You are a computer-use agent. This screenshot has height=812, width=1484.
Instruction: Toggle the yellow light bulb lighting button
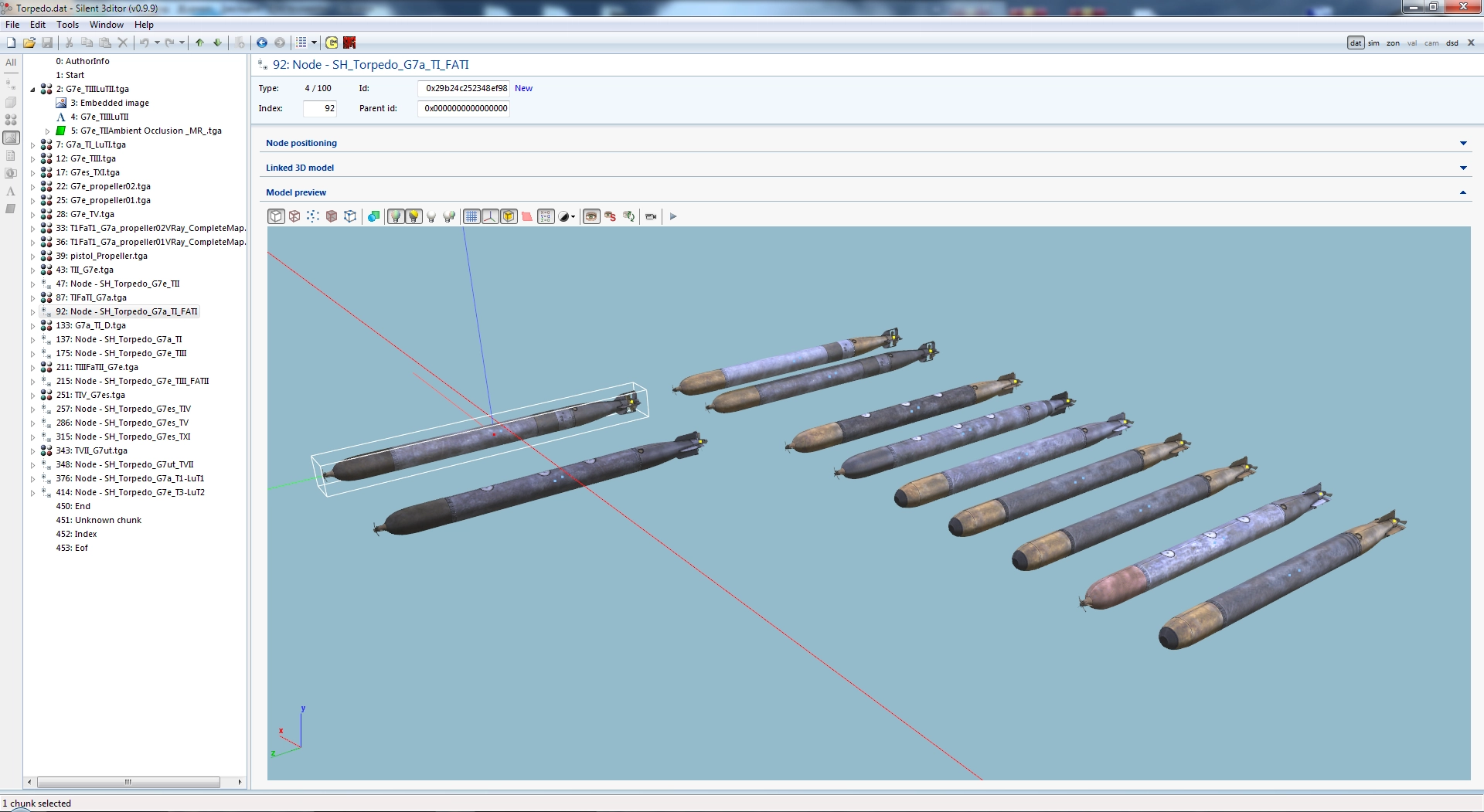tap(414, 217)
